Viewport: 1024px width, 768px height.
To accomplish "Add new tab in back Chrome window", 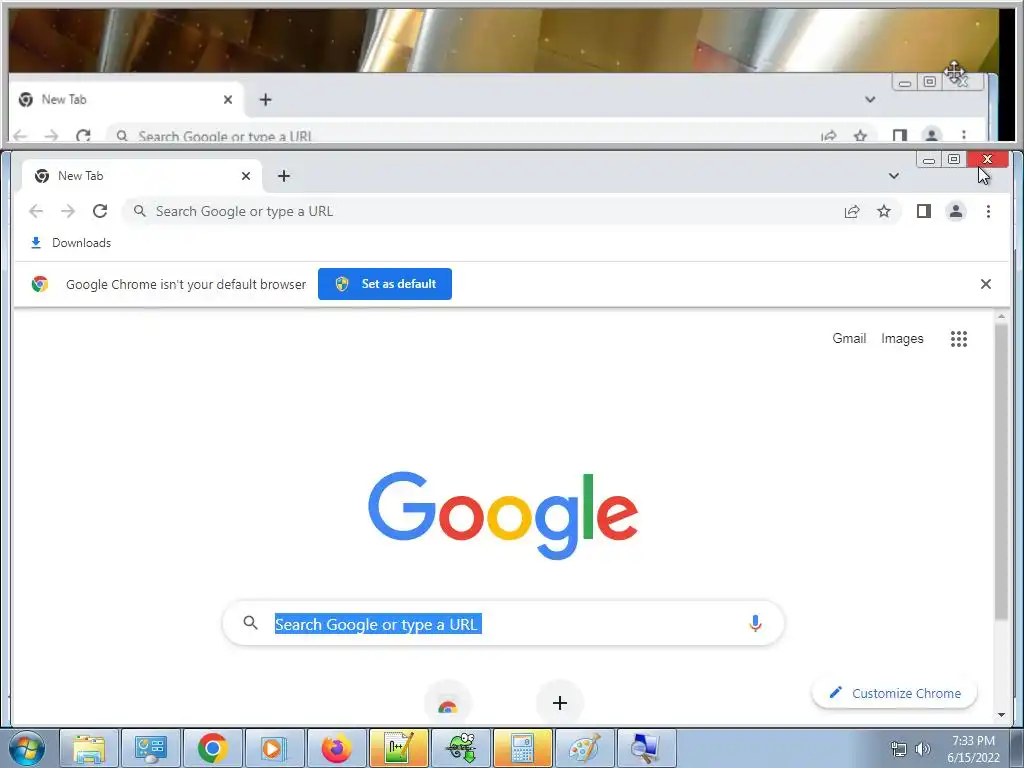I will point(265,99).
